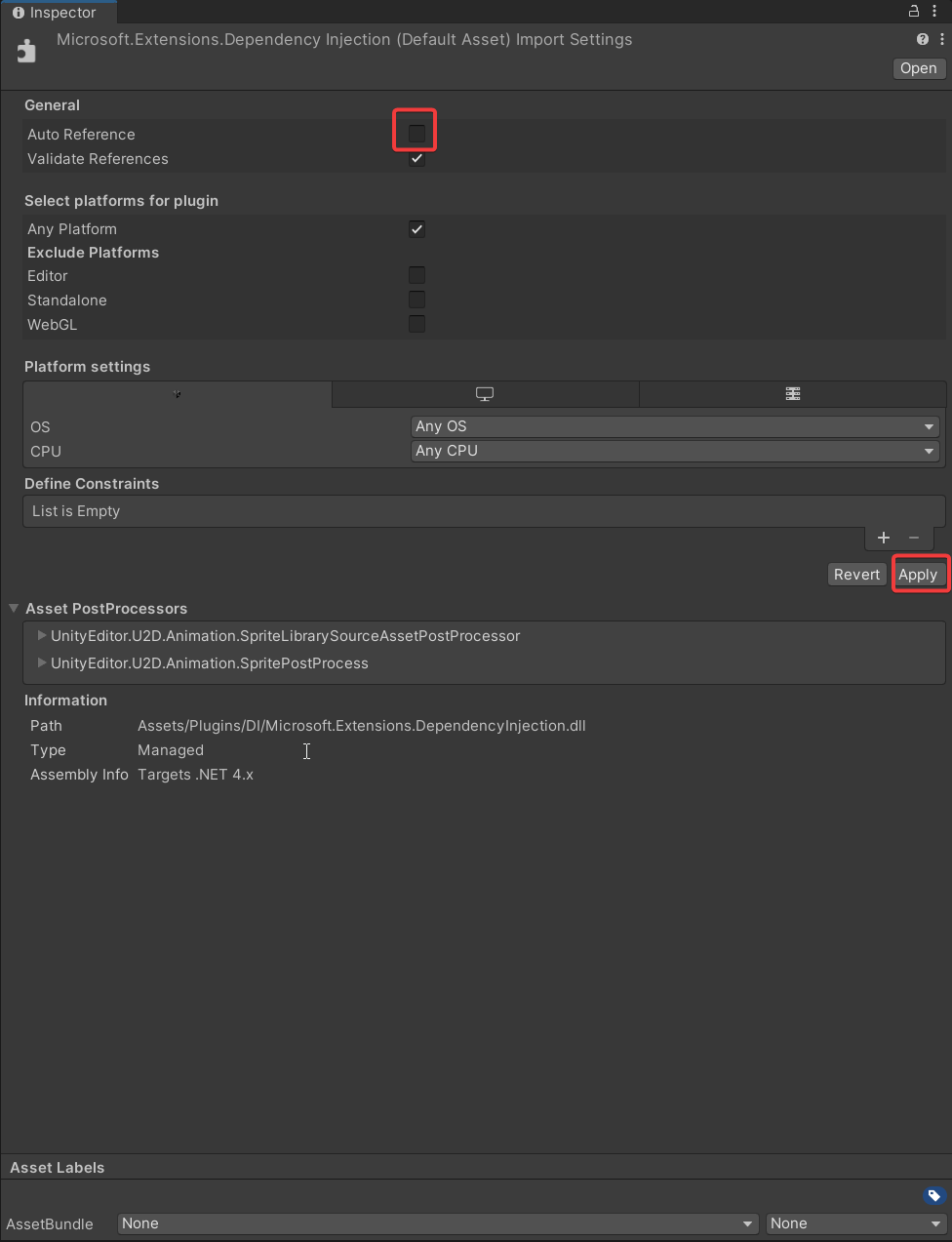The image size is (952, 1242).
Task: Click the Revert button
Action: pos(857,575)
